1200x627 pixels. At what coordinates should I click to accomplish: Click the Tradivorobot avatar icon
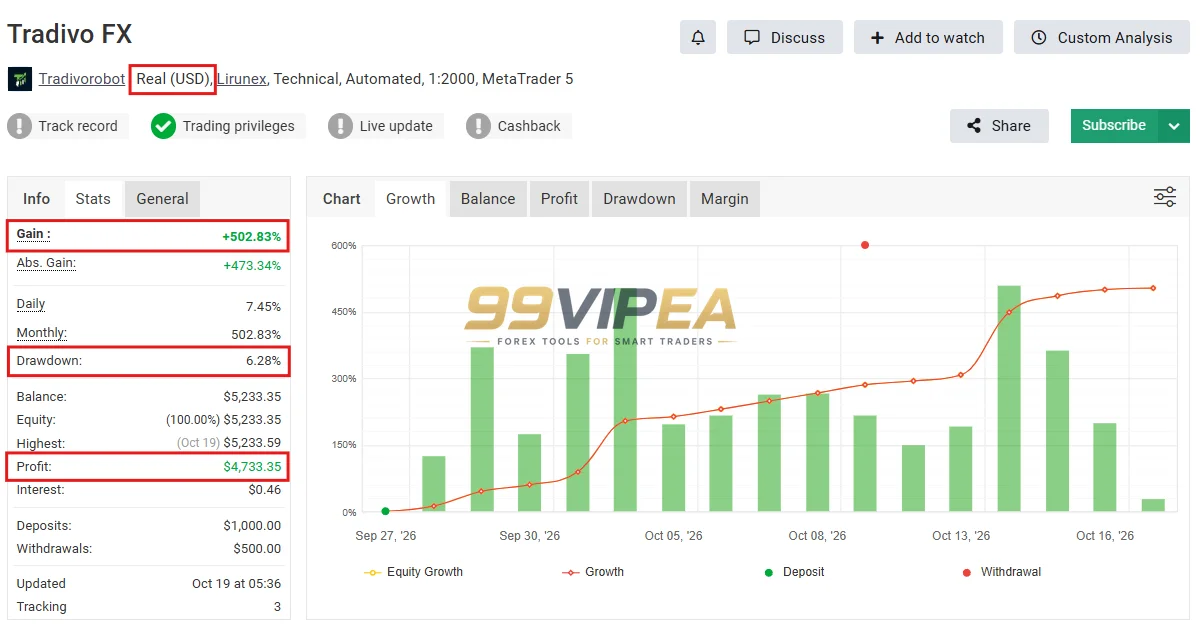(19, 79)
